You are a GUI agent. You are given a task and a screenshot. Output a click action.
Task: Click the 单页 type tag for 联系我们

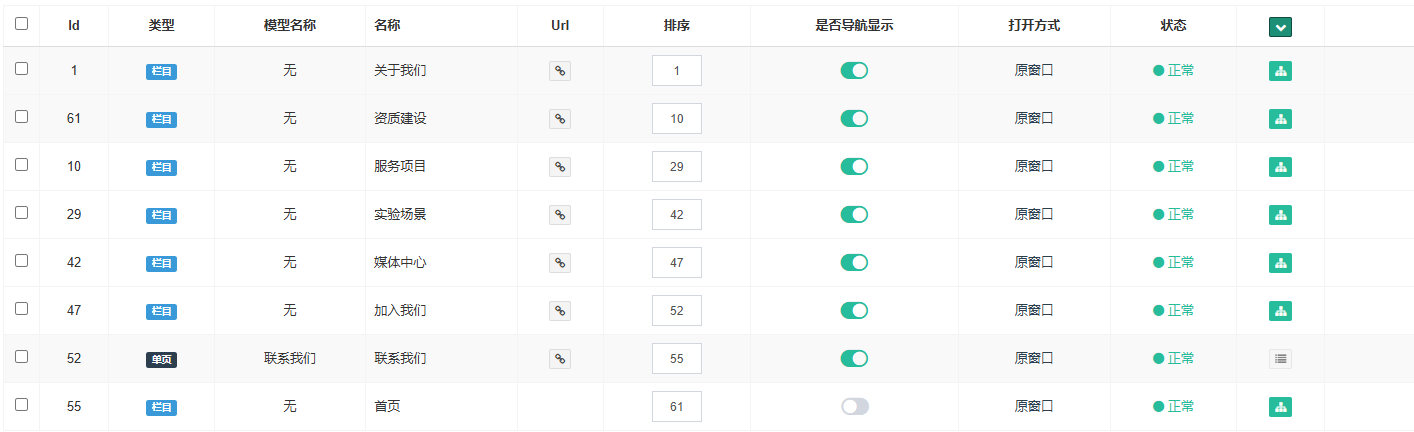161,360
